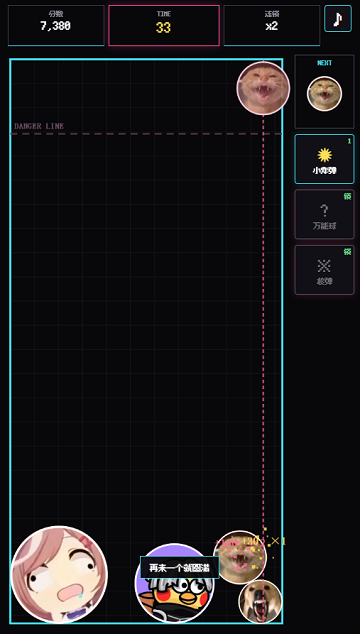Click the NEXT label text
This screenshot has width=360, height=634.
pyautogui.click(x=324, y=63)
